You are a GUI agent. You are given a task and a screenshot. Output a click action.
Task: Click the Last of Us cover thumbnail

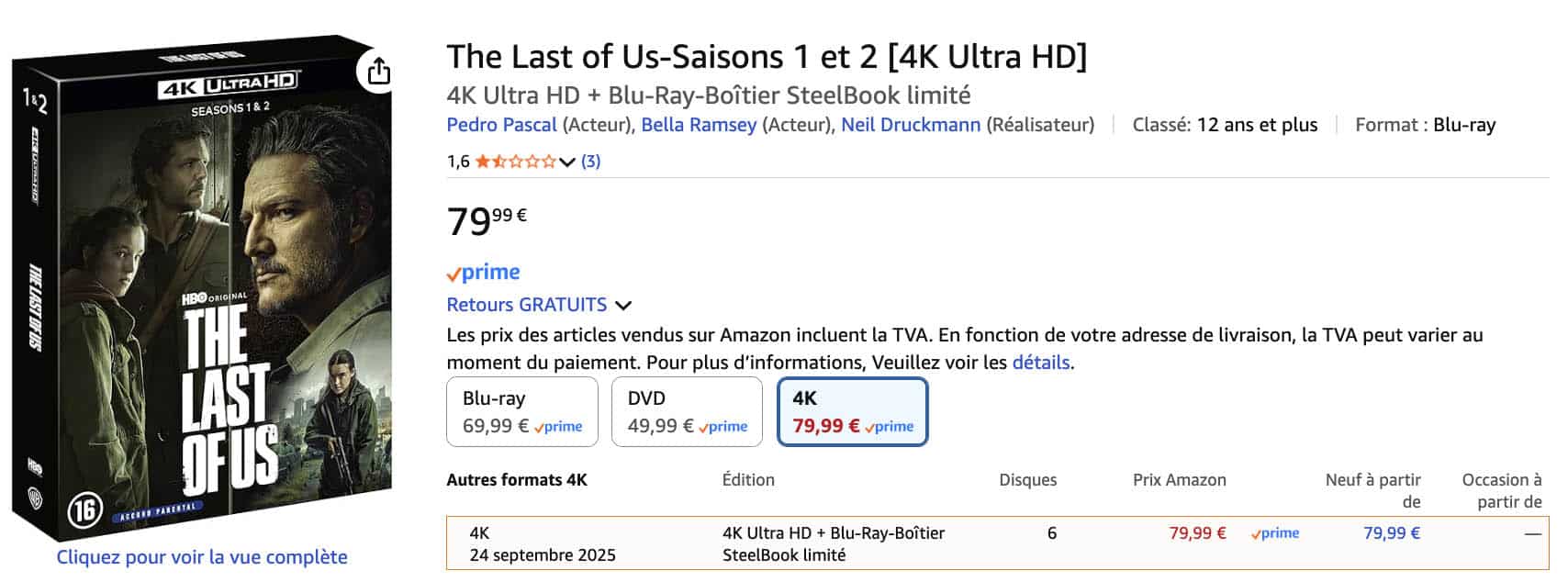[202, 289]
